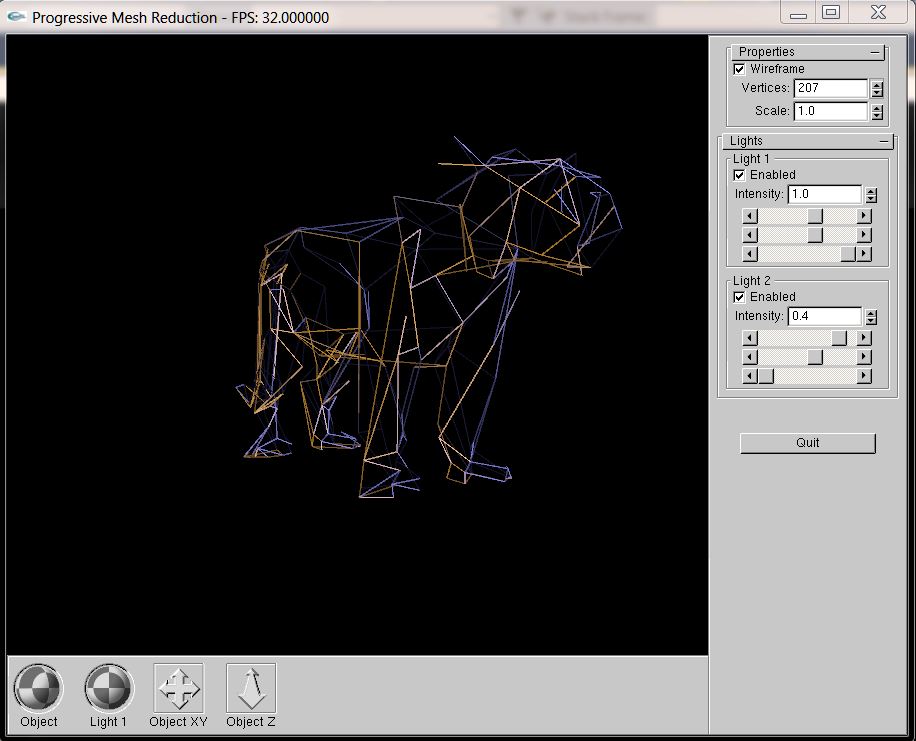Select the Object Z translation arrow
Screen dimensions: 916x741
pos(251,688)
